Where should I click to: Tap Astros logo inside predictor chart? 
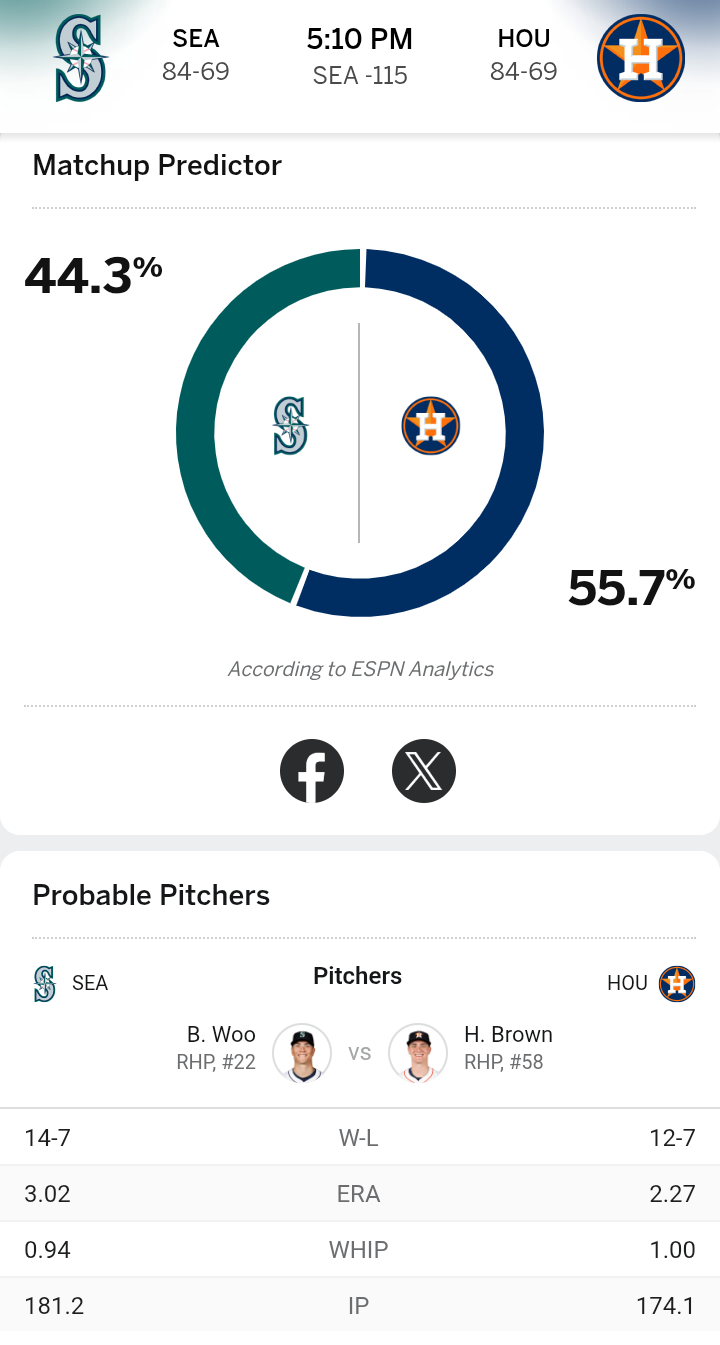(x=430, y=426)
